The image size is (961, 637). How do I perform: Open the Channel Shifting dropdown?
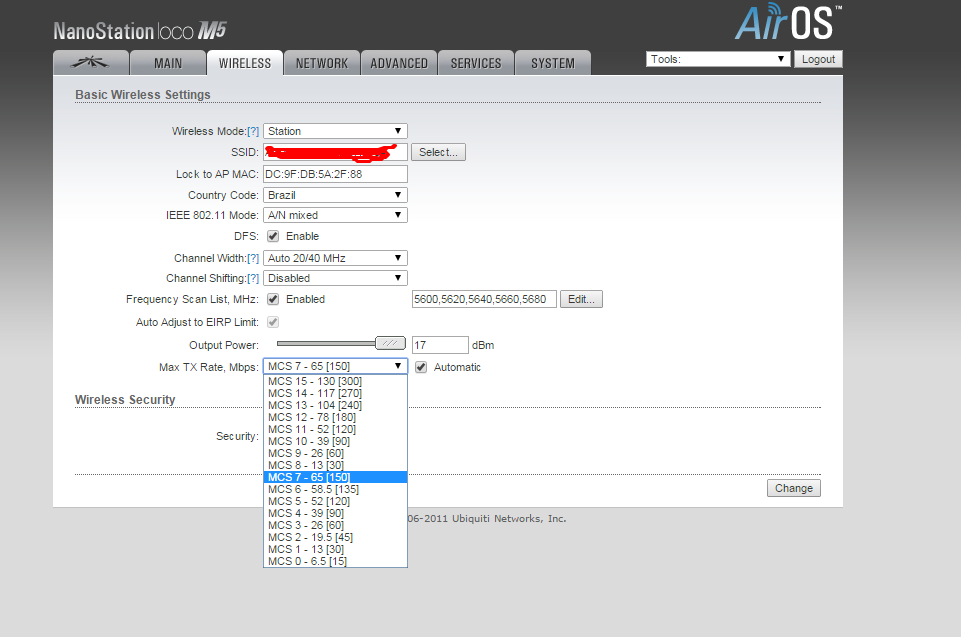coord(335,278)
